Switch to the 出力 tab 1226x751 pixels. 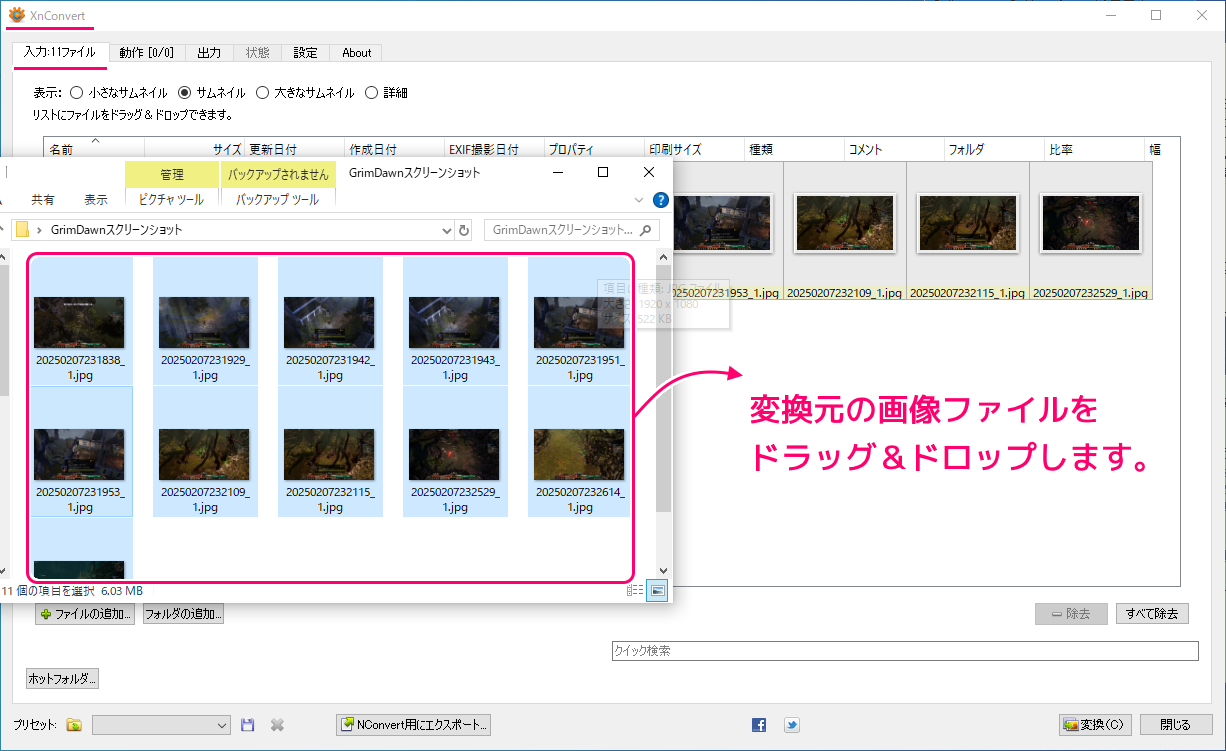(209, 53)
